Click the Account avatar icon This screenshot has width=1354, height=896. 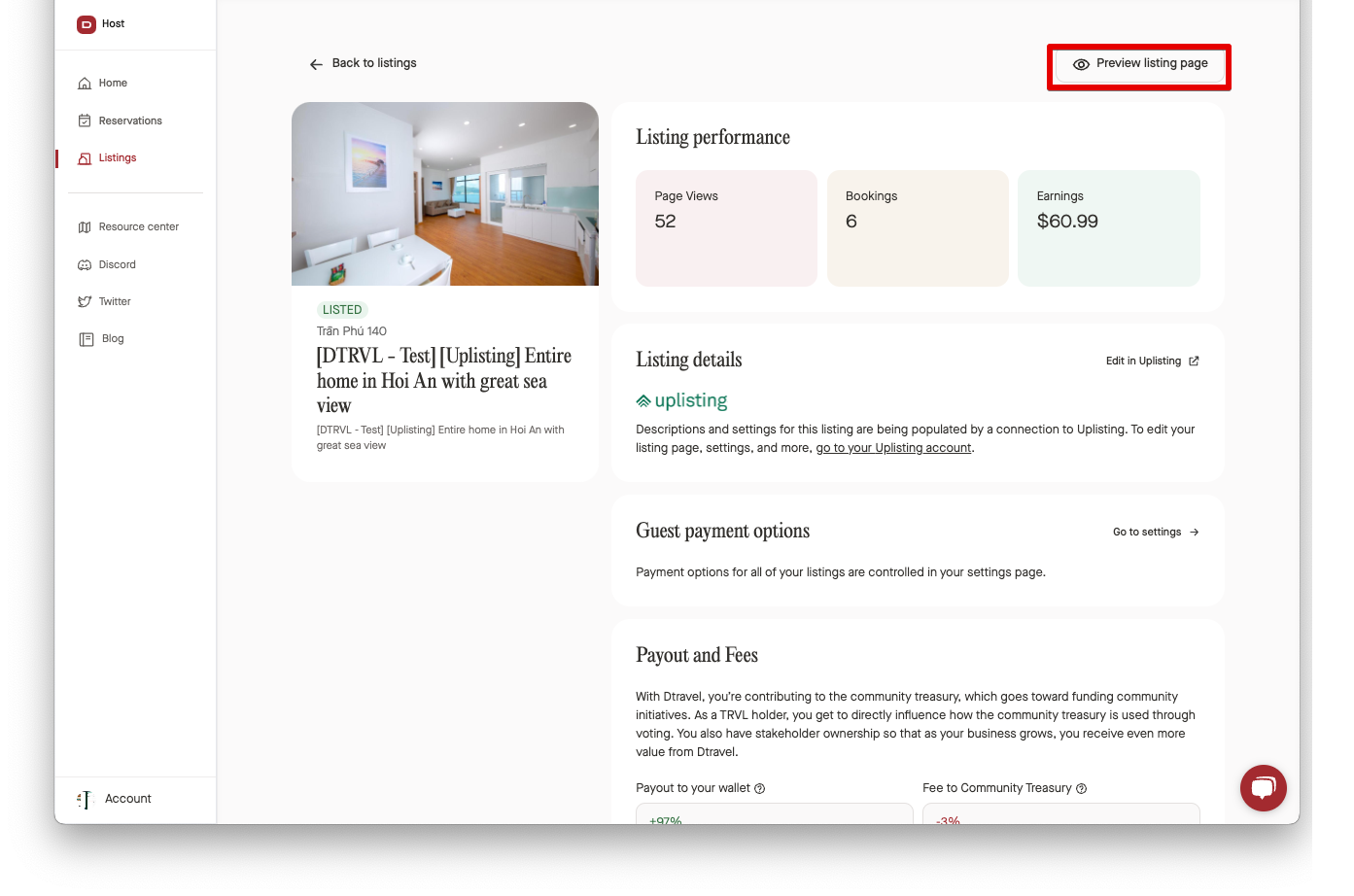85,800
